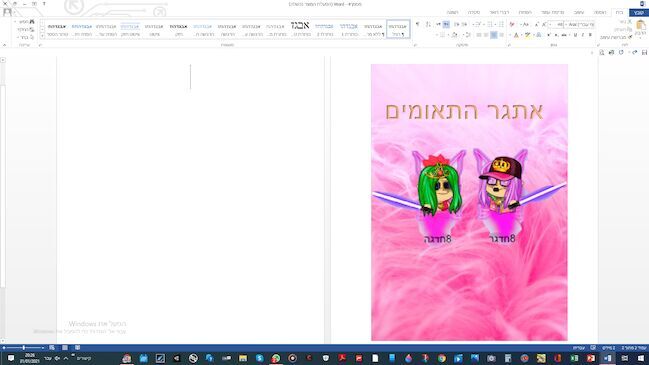Apply the yellow text highlight color

pyautogui.click(x=527, y=35)
